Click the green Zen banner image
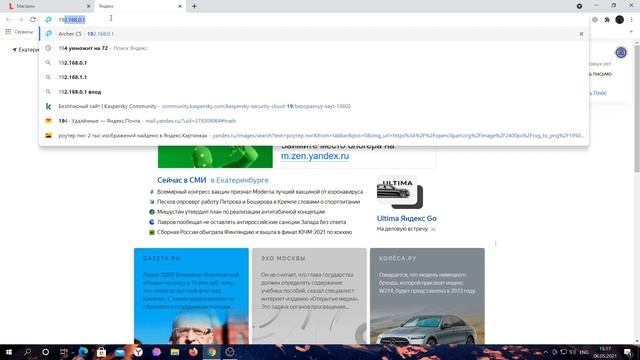The image size is (640, 360). (x=215, y=157)
